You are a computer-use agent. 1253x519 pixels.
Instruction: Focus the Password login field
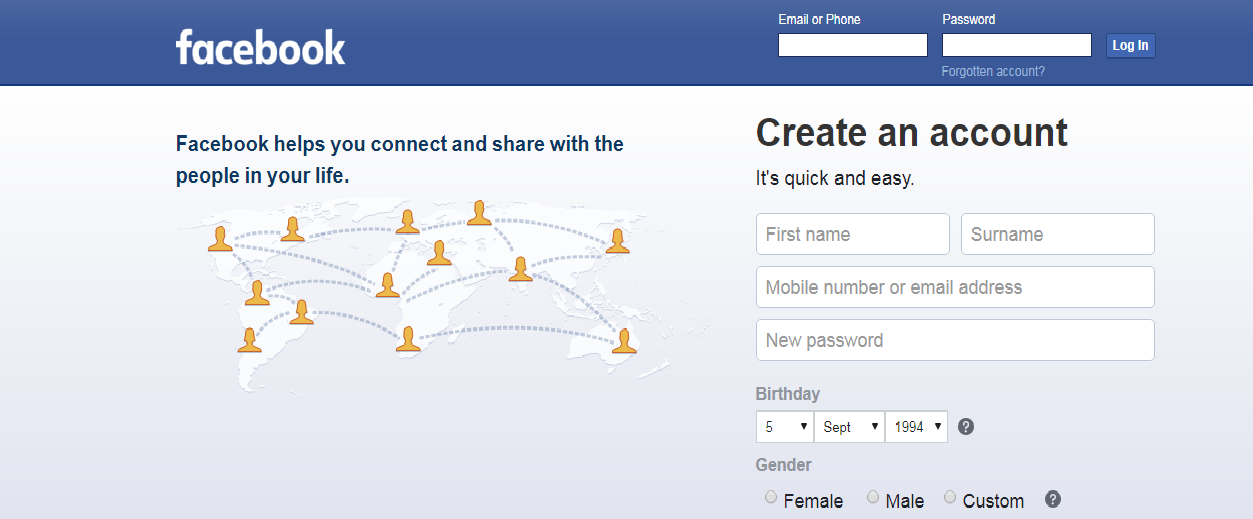tap(1017, 45)
